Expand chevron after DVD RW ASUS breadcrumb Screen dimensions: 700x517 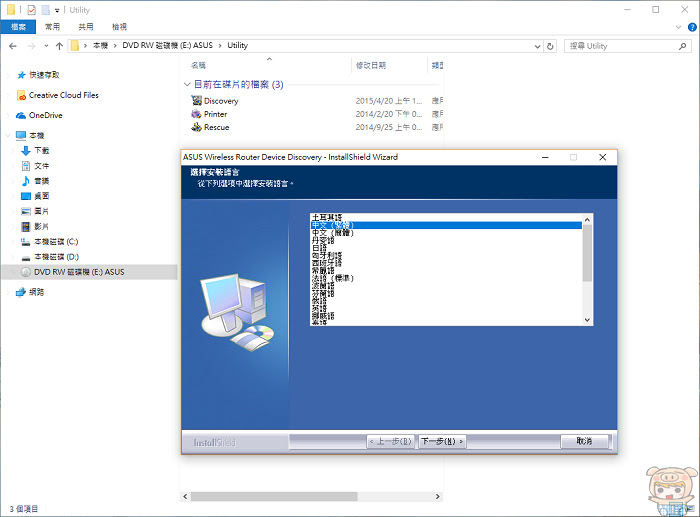(x=220, y=46)
